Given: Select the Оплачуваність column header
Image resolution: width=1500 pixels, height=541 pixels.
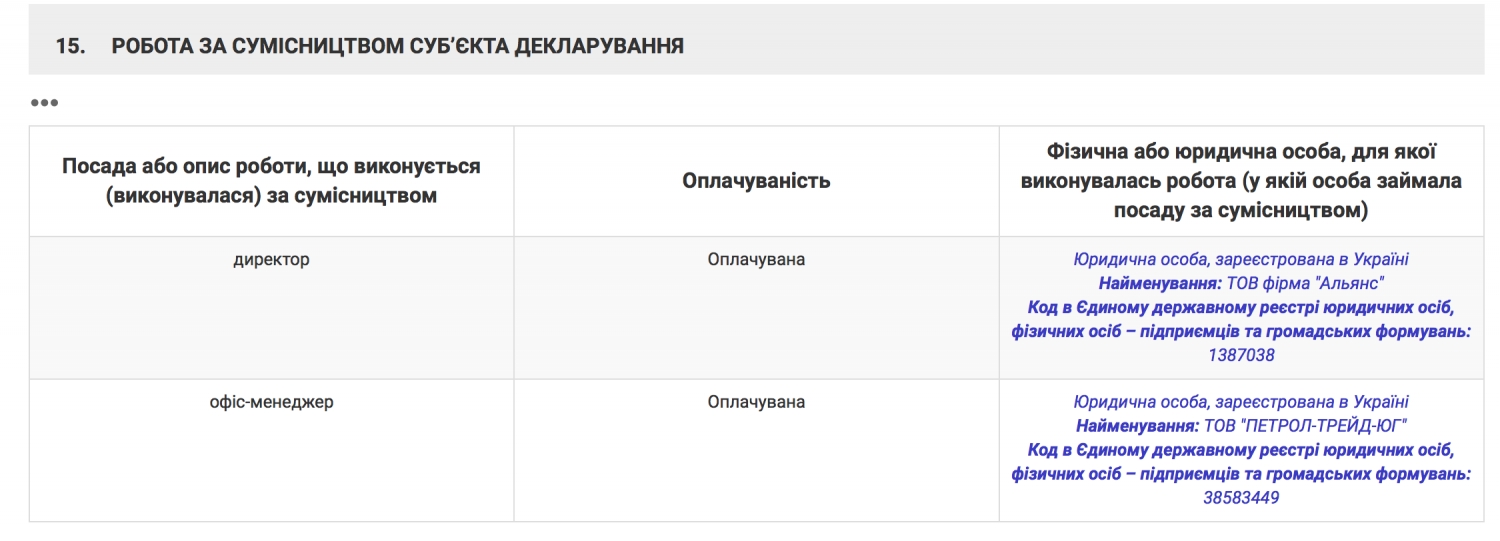Looking at the screenshot, I should pos(756,181).
